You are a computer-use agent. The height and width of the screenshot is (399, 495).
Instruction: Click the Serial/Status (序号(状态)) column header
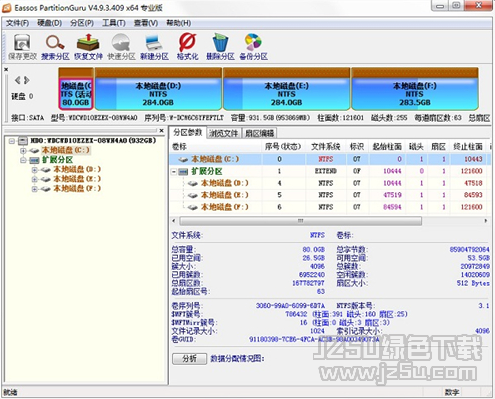pos(283,147)
